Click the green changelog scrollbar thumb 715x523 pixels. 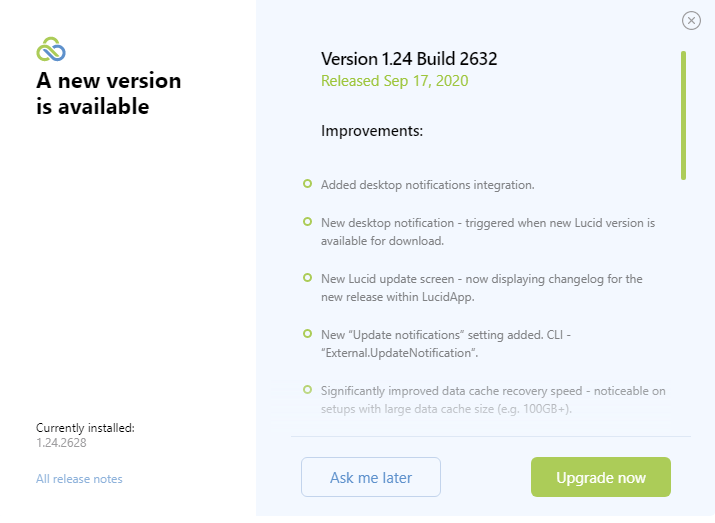point(683,115)
